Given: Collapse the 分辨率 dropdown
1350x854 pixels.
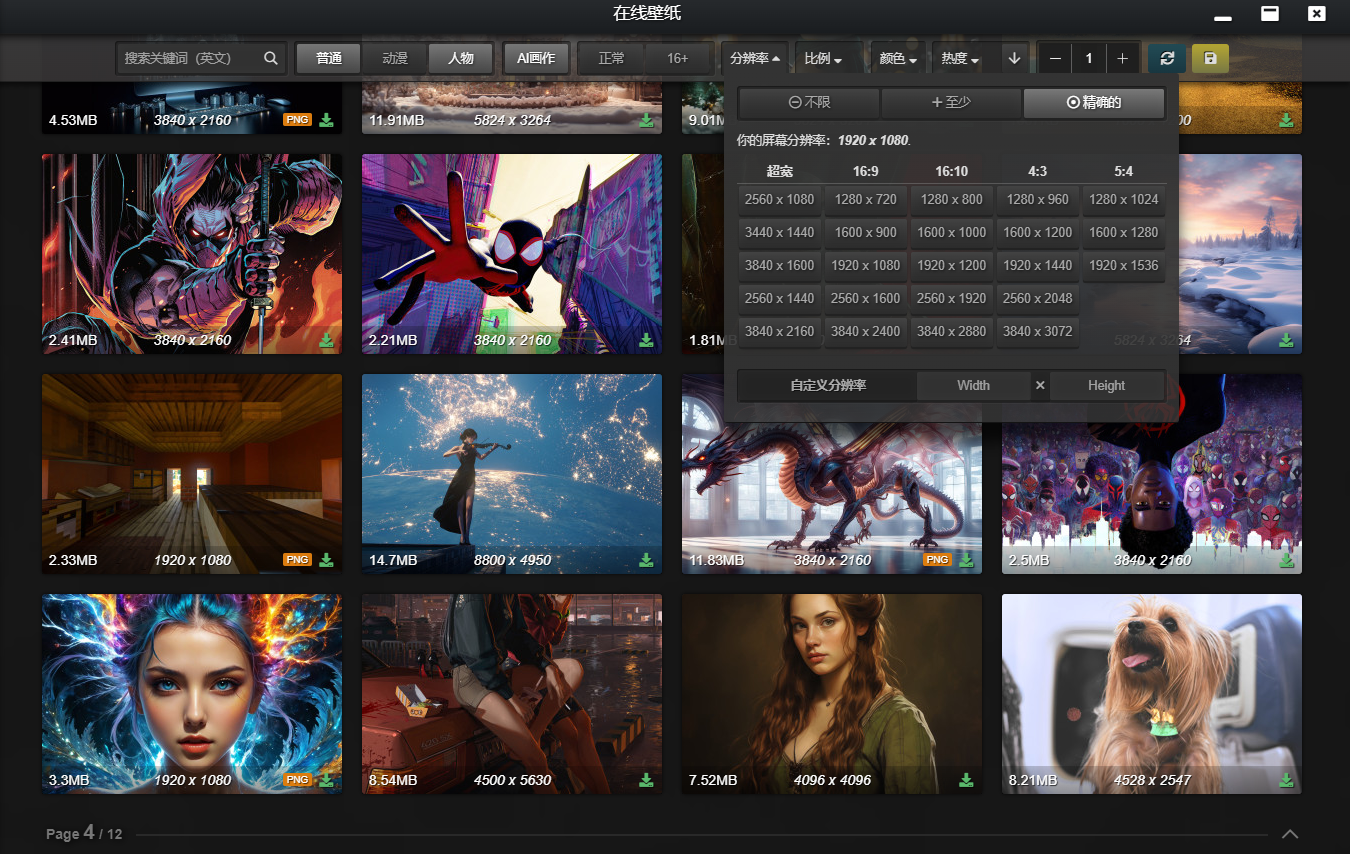Looking at the screenshot, I should tap(755, 59).
